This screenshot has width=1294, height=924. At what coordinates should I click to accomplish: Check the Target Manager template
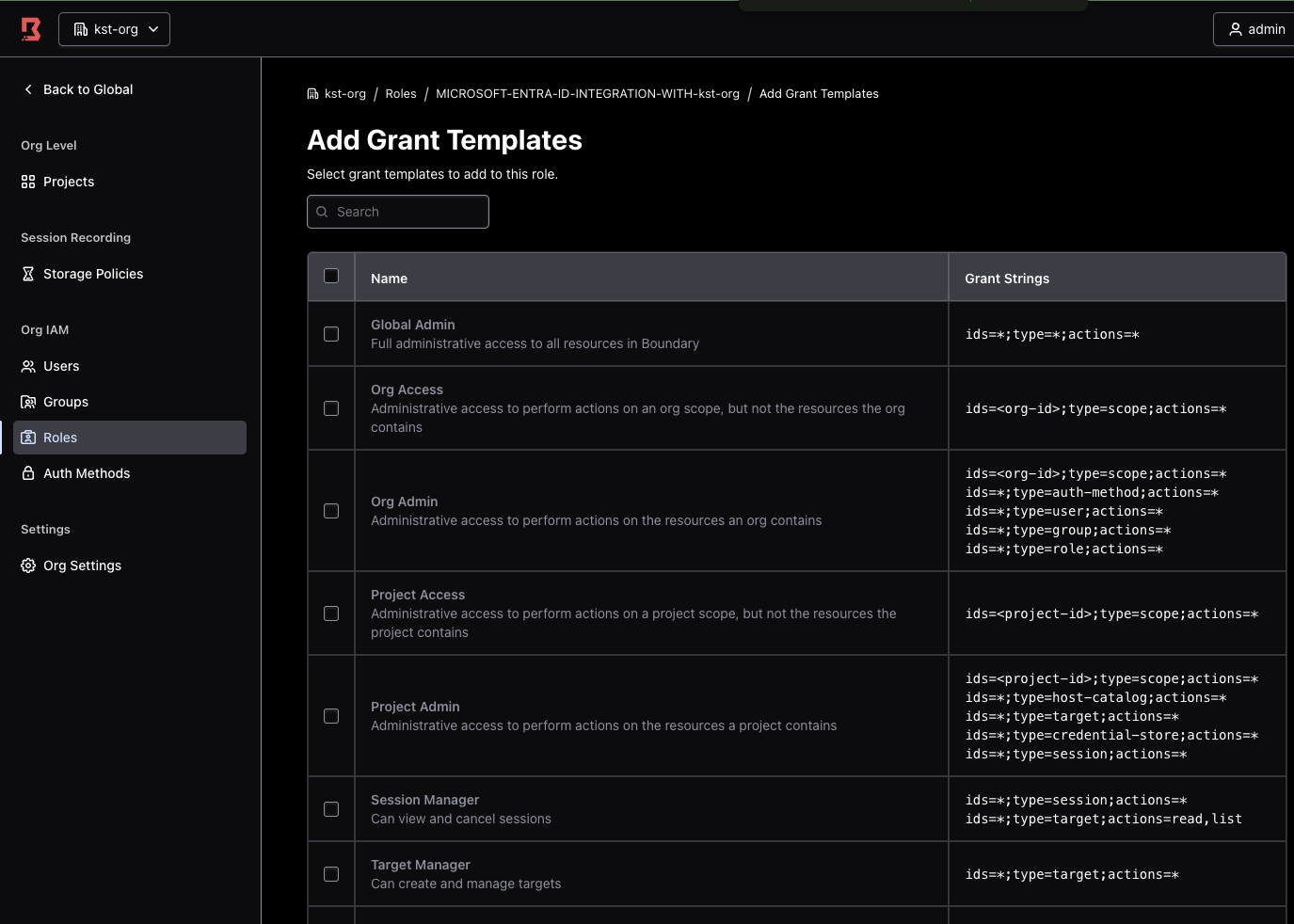(x=331, y=874)
